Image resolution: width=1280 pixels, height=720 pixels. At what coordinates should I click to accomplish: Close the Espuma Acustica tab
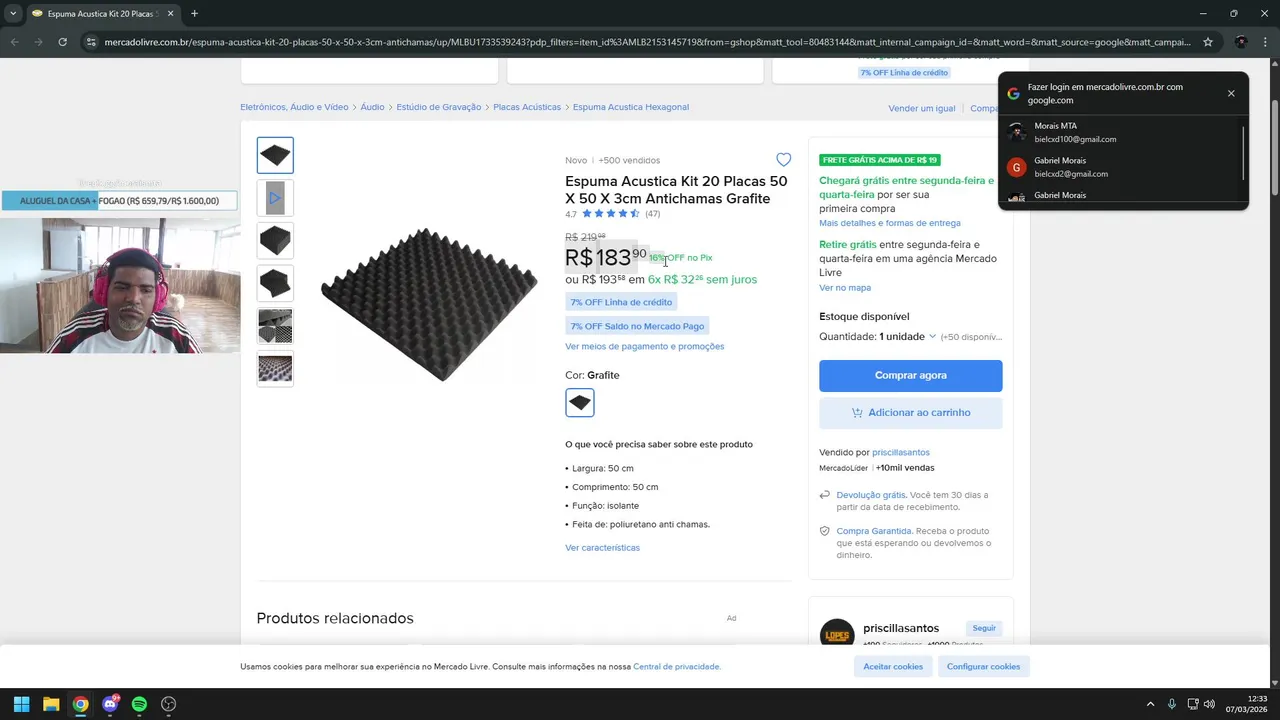point(170,14)
